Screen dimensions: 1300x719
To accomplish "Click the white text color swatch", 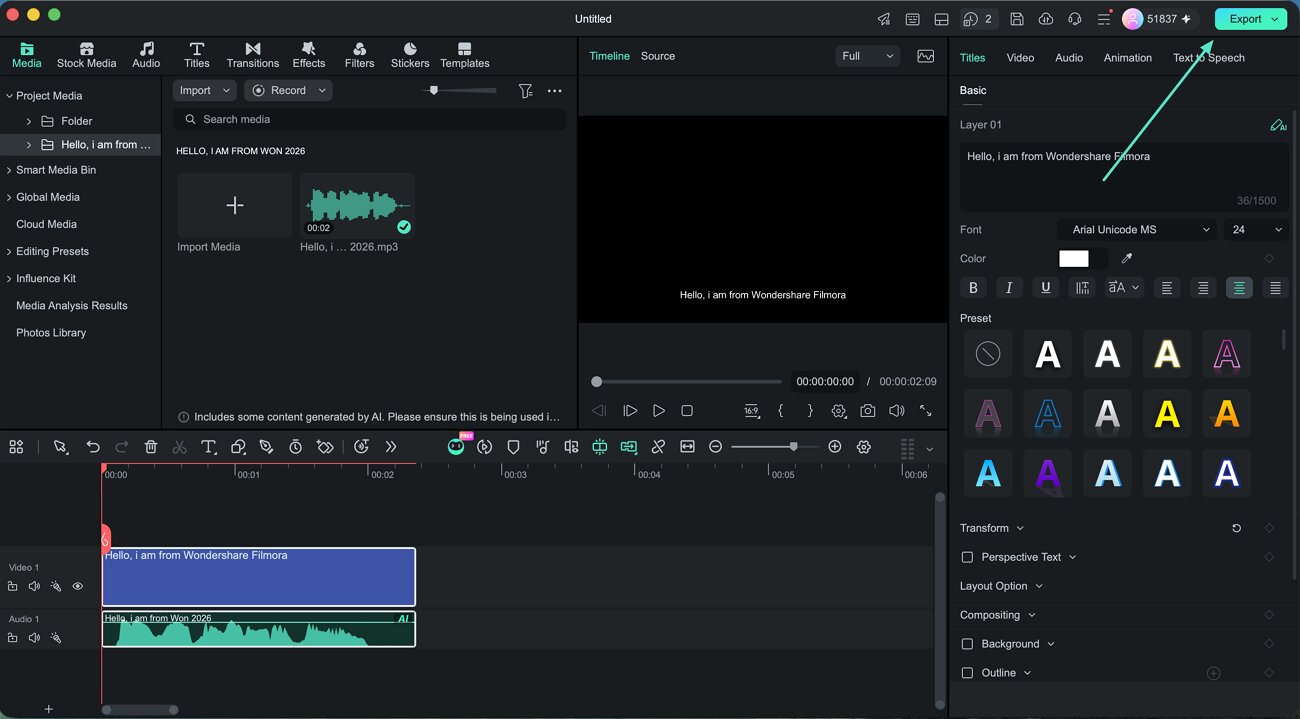I will [1073, 259].
